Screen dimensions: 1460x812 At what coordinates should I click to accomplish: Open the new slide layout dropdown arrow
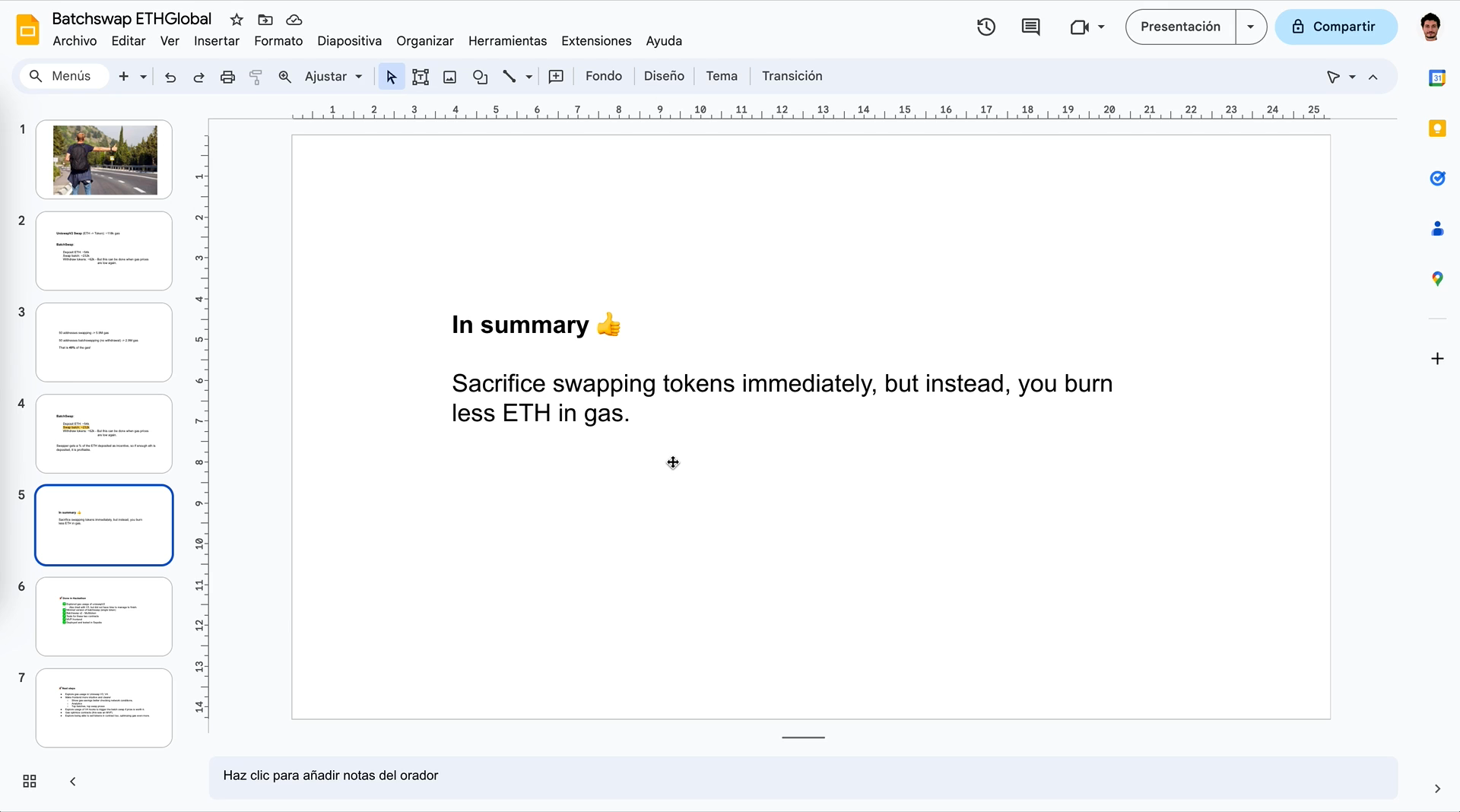point(143,77)
